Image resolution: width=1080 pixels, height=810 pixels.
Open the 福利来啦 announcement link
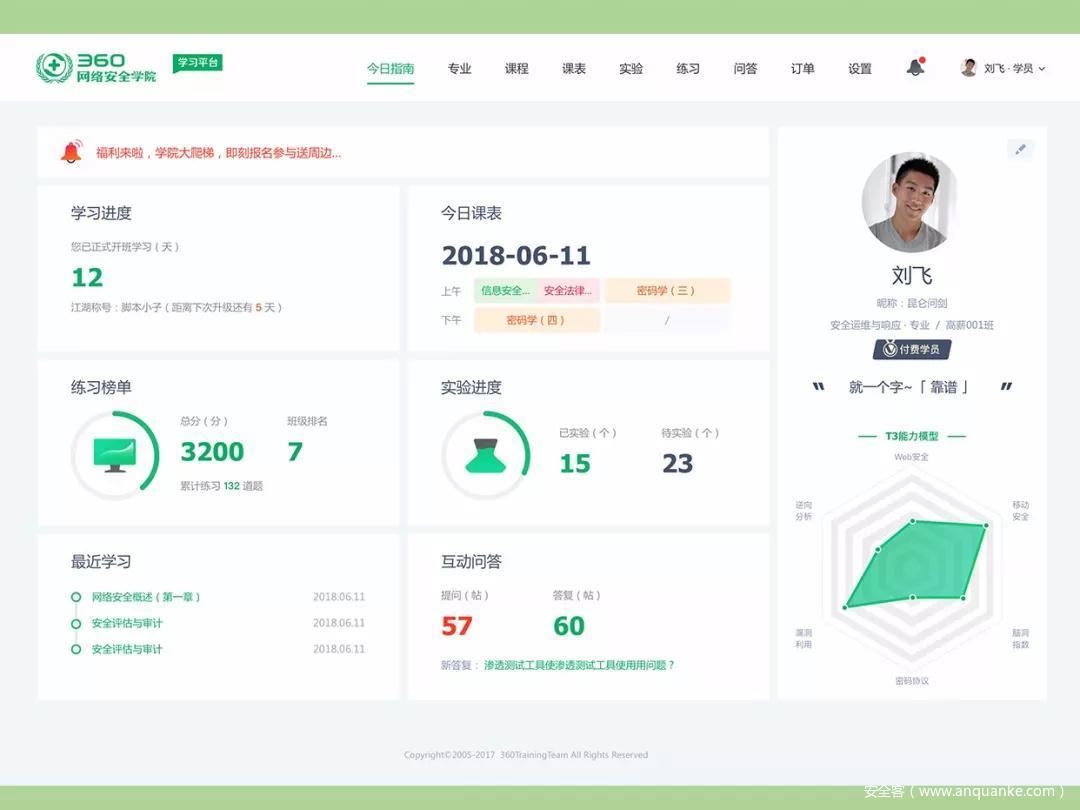click(218, 153)
